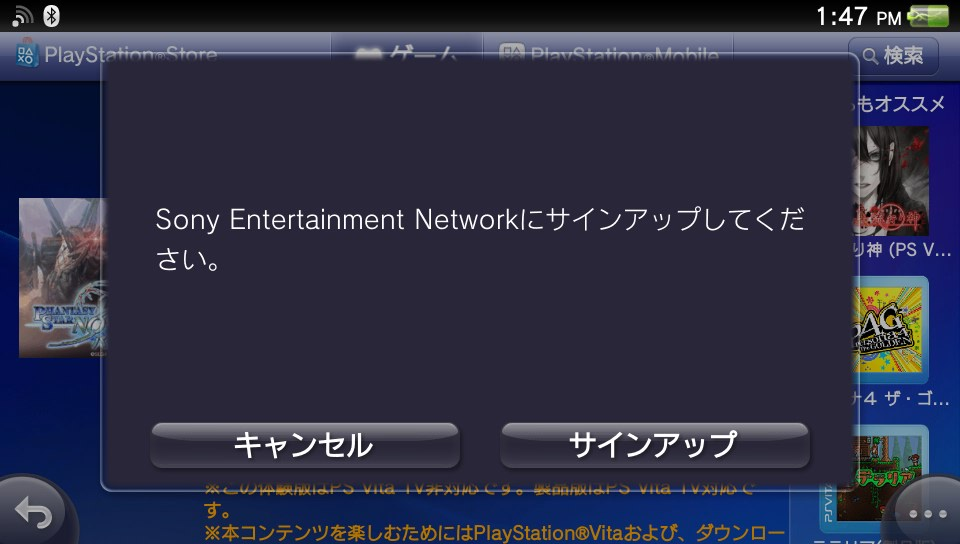Image resolution: width=960 pixels, height=544 pixels.
Task: Click the PlayStation Store bag logo
Action: [x=27, y=55]
